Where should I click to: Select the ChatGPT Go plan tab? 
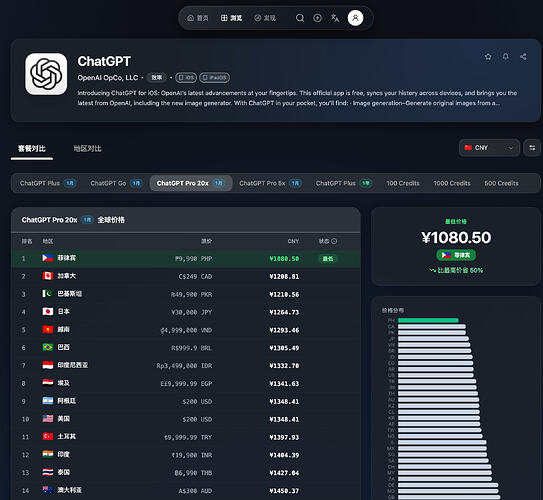click(x=116, y=183)
